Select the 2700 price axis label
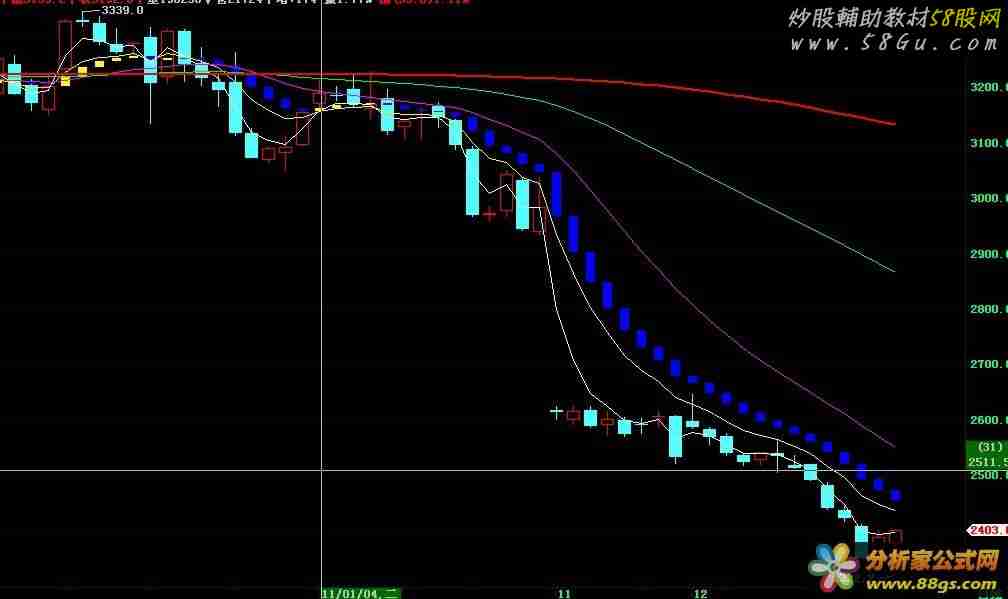The width and height of the screenshot is (1008, 599). [x=989, y=364]
